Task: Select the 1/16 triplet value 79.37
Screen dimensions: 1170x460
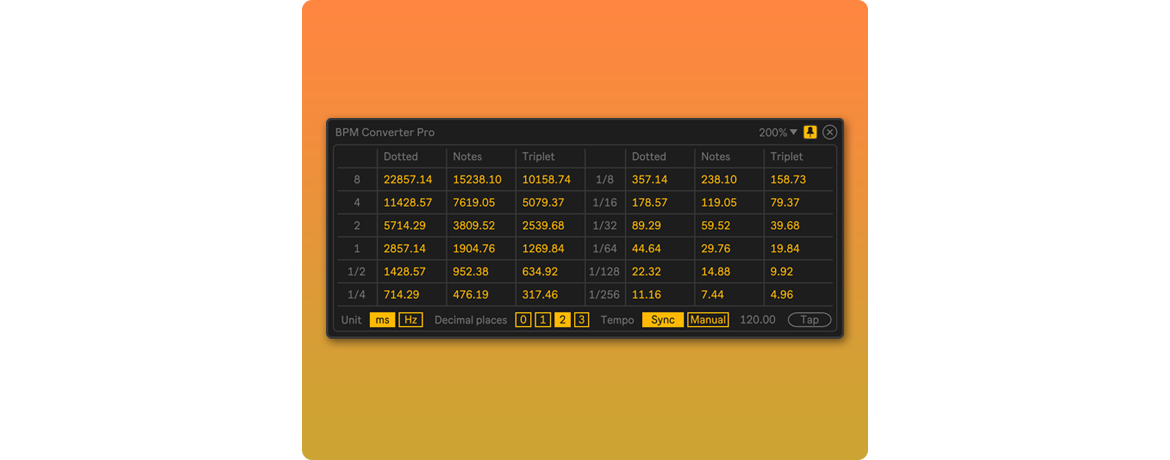Action: [x=786, y=203]
